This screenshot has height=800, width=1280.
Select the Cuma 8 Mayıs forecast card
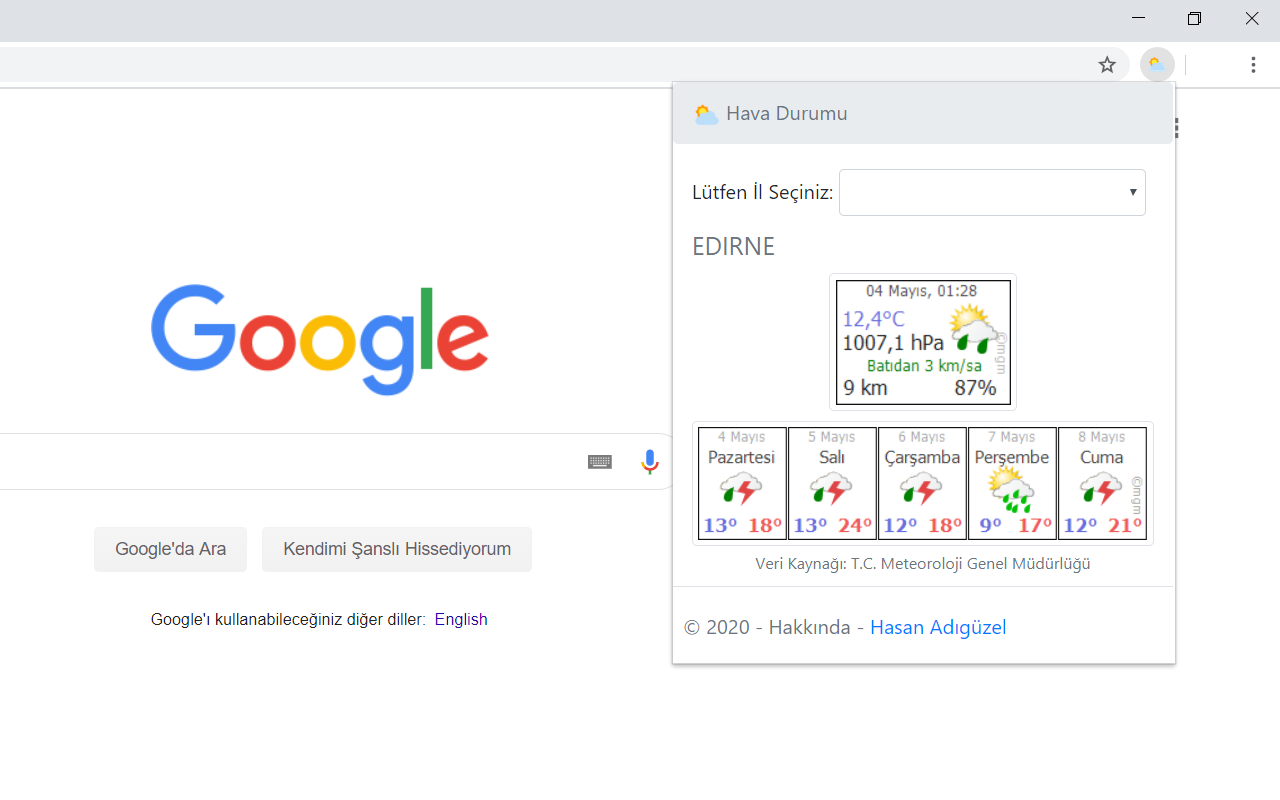coord(1102,483)
